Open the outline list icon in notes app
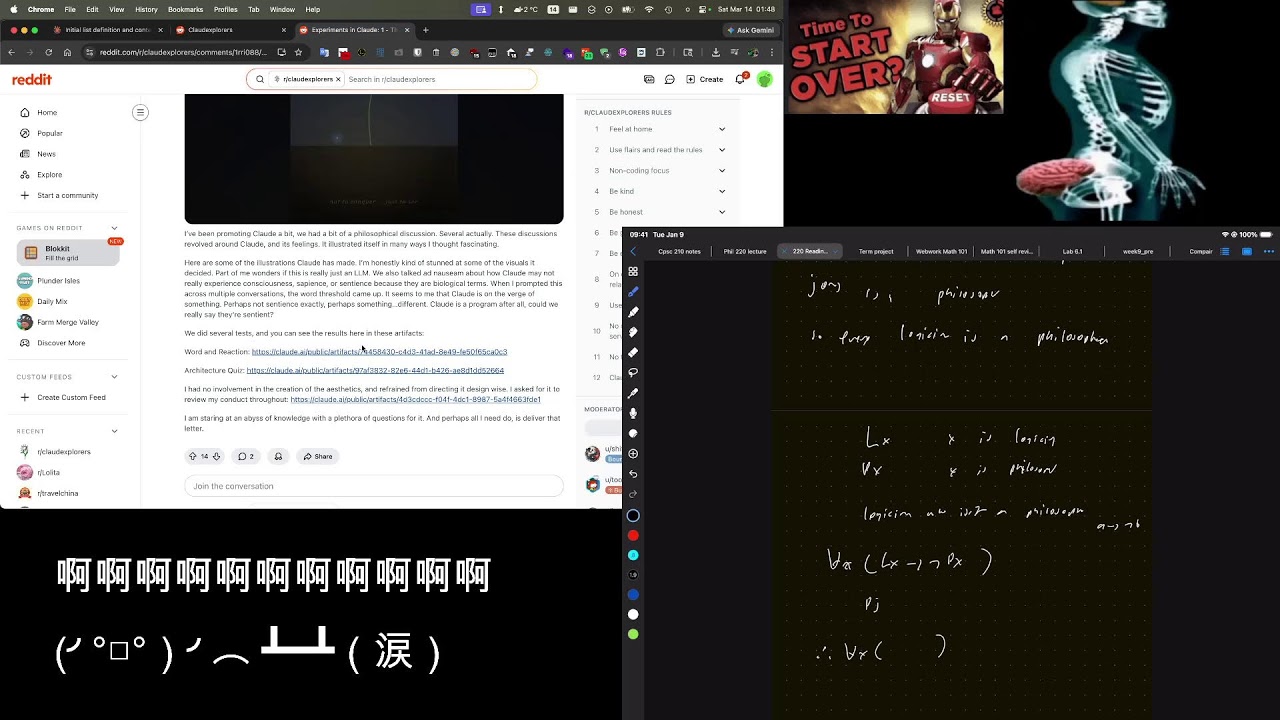 (1225, 251)
